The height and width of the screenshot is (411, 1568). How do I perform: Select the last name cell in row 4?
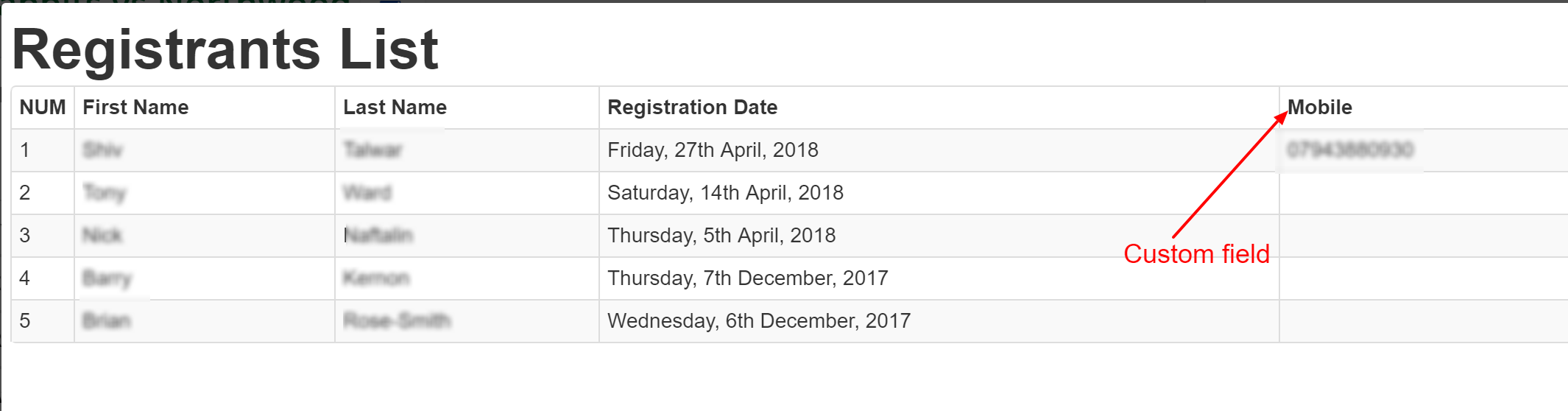376,278
